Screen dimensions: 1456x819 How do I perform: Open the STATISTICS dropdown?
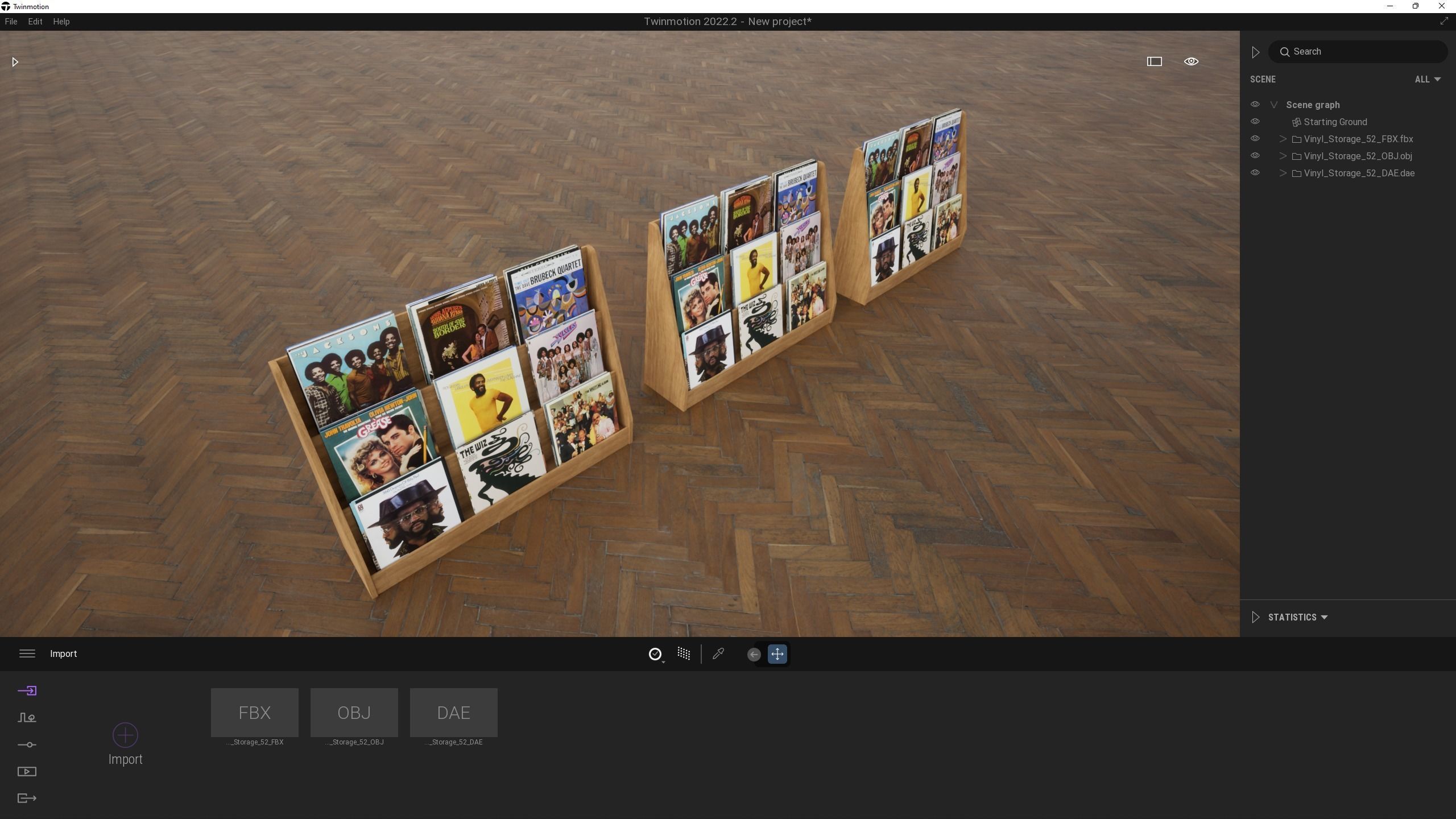click(x=1298, y=617)
